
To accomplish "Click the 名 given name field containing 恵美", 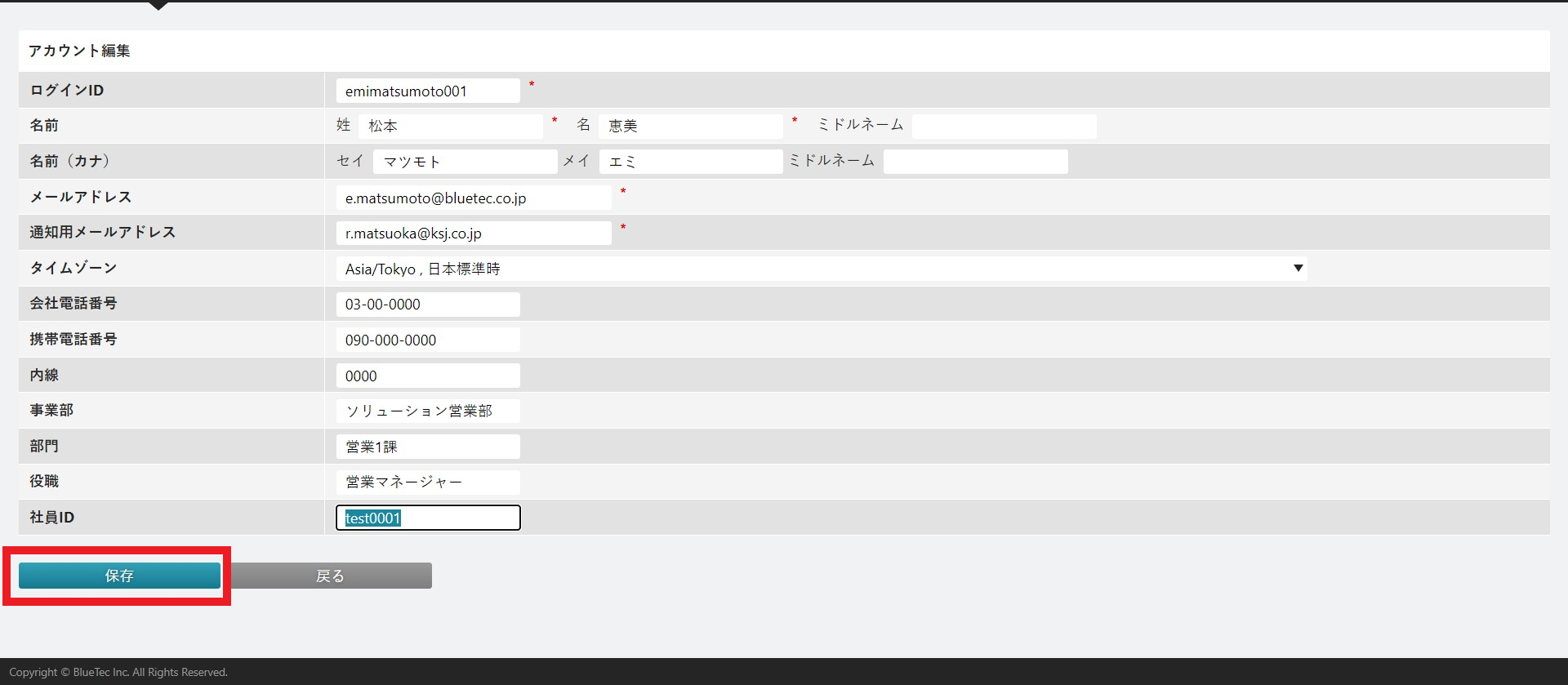I will coord(690,126).
